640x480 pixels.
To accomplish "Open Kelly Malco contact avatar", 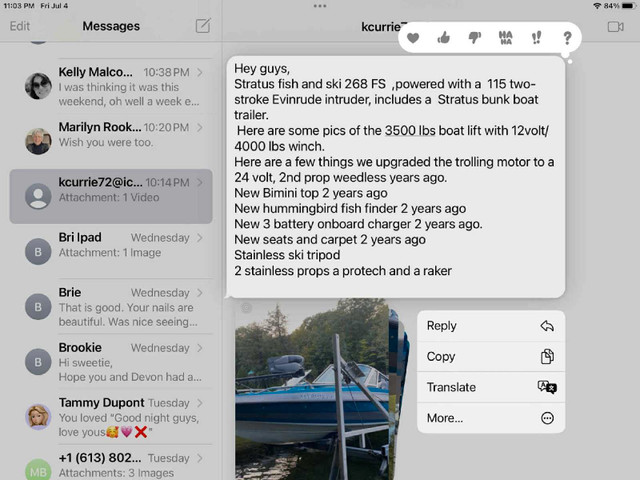I will pos(38,86).
